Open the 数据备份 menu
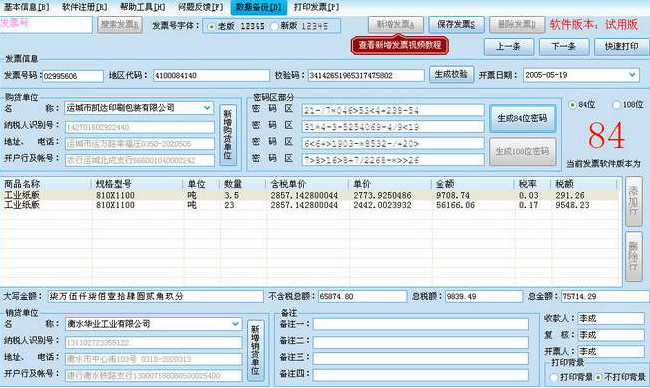 click(258, 7)
